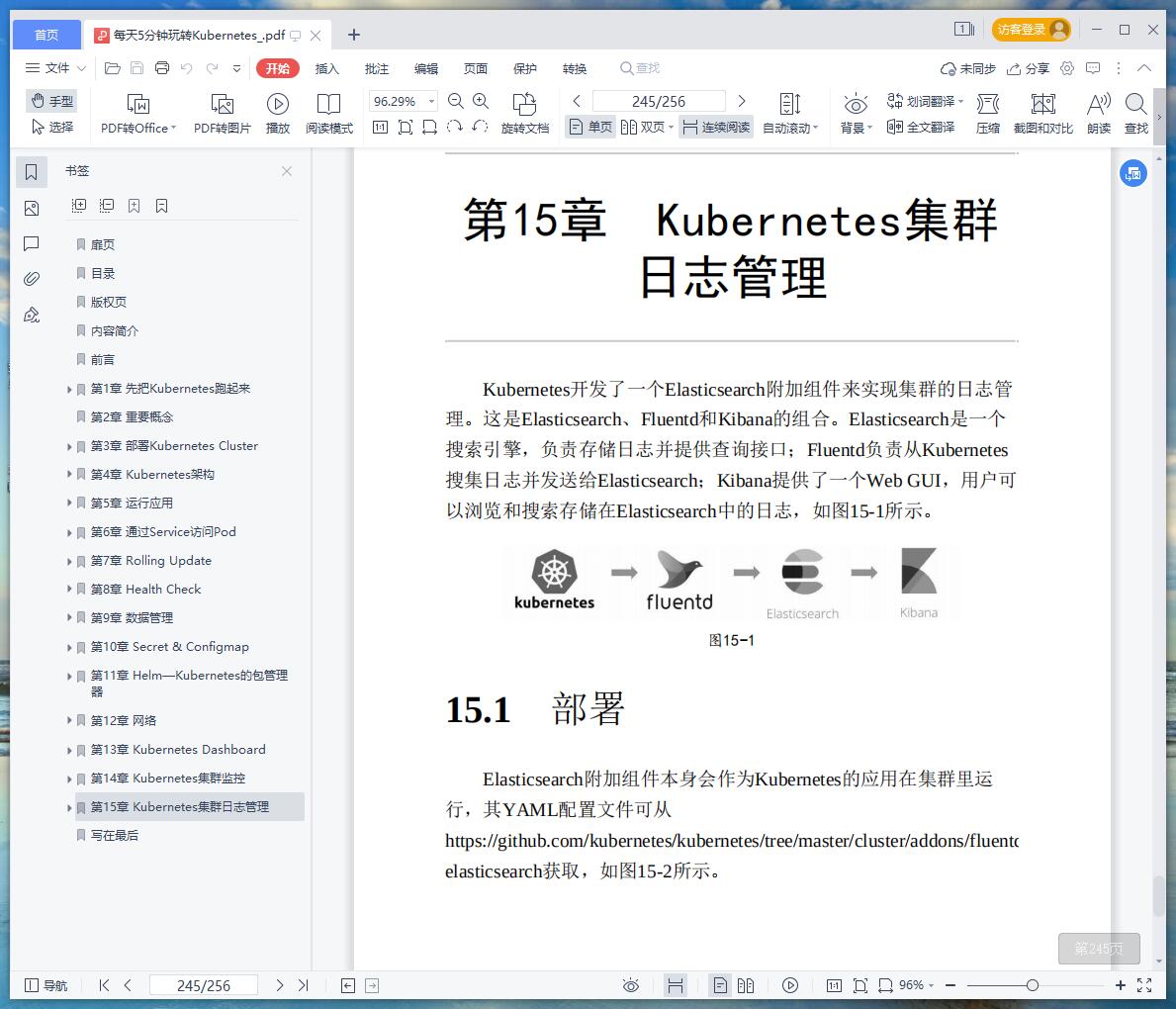The width and height of the screenshot is (1176, 1009).
Task: Add a new tab with plus
Action: tap(354, 35)
